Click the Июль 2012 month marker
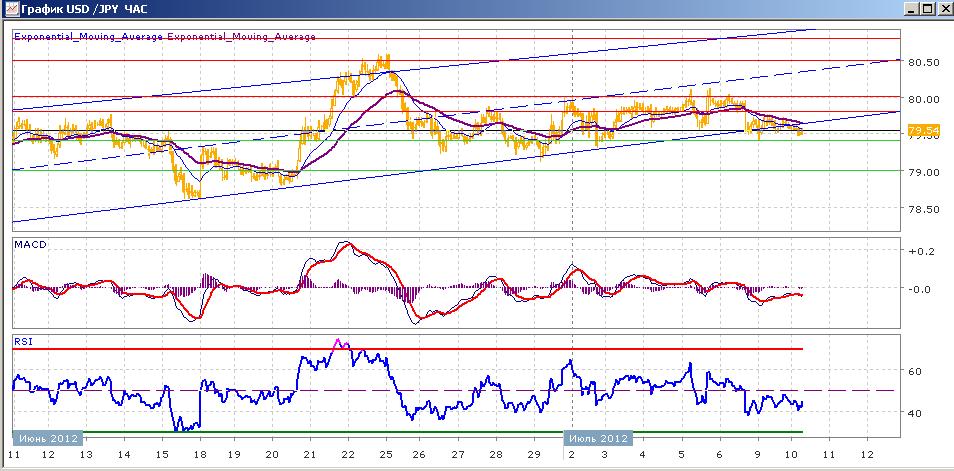 pyautogui.click(x=597, y=438)
